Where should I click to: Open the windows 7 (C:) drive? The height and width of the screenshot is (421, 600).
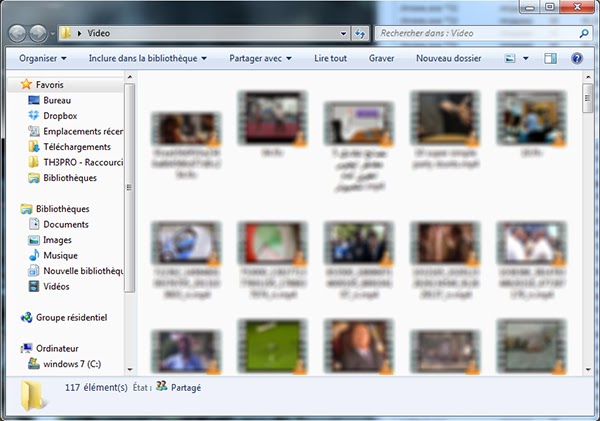[72, 364]
